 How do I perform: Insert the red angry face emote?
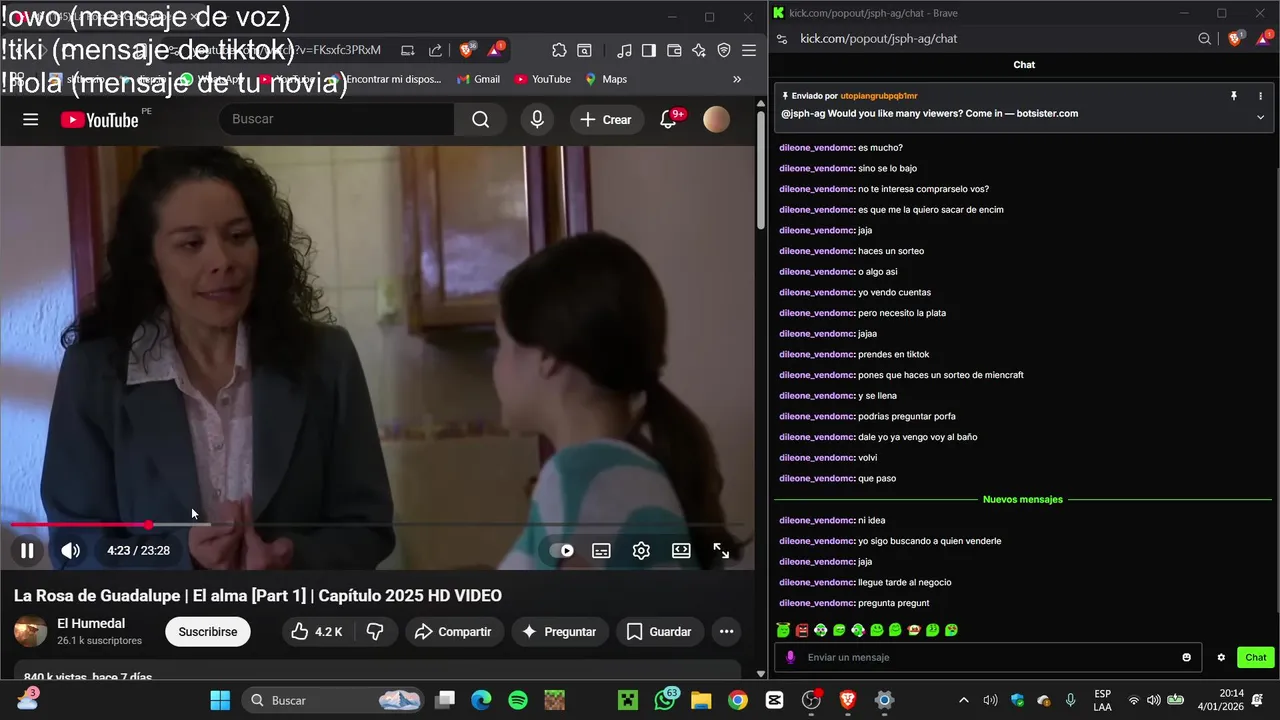tap(802, 630)
